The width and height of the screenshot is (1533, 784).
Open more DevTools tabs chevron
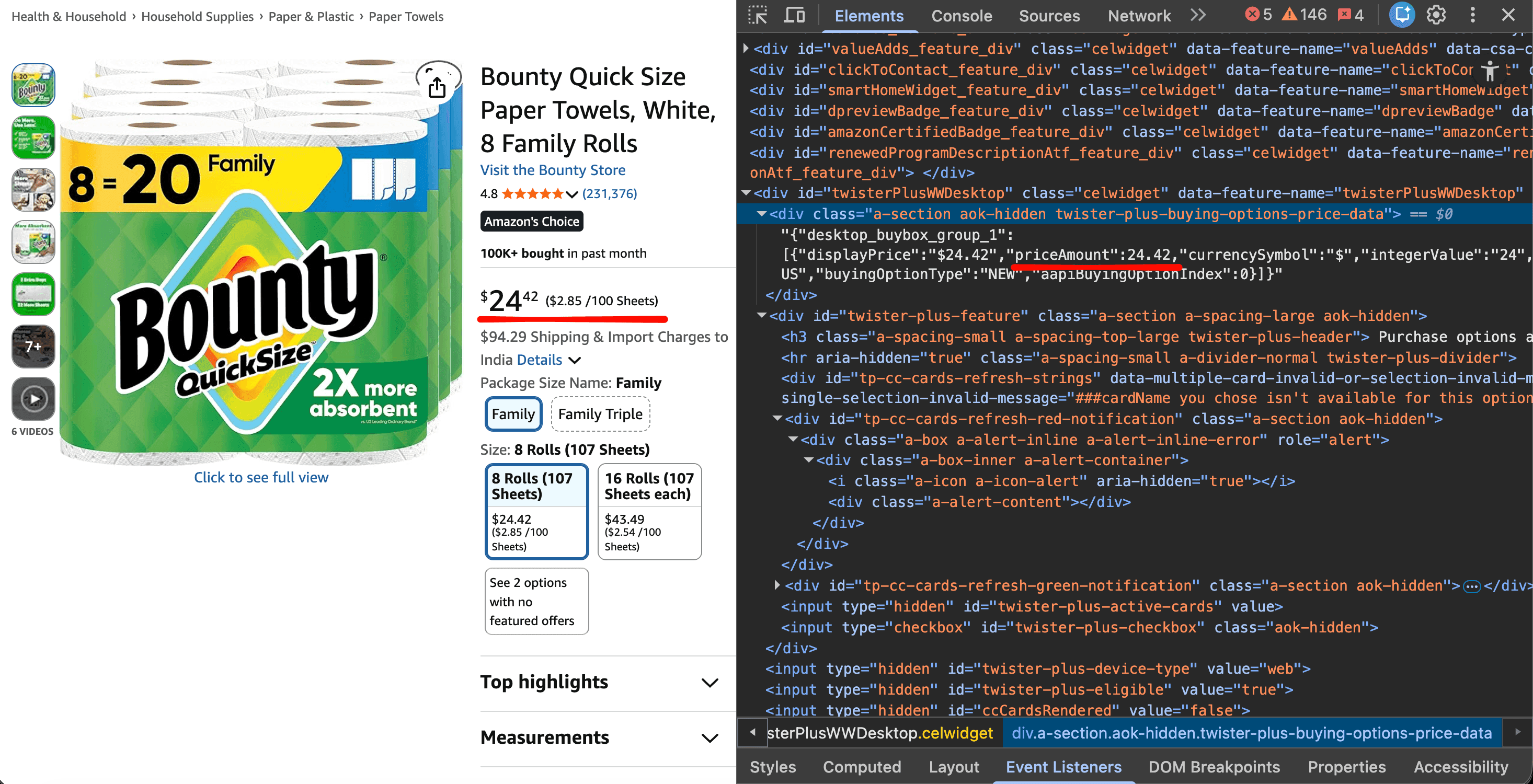[1198, 15]
